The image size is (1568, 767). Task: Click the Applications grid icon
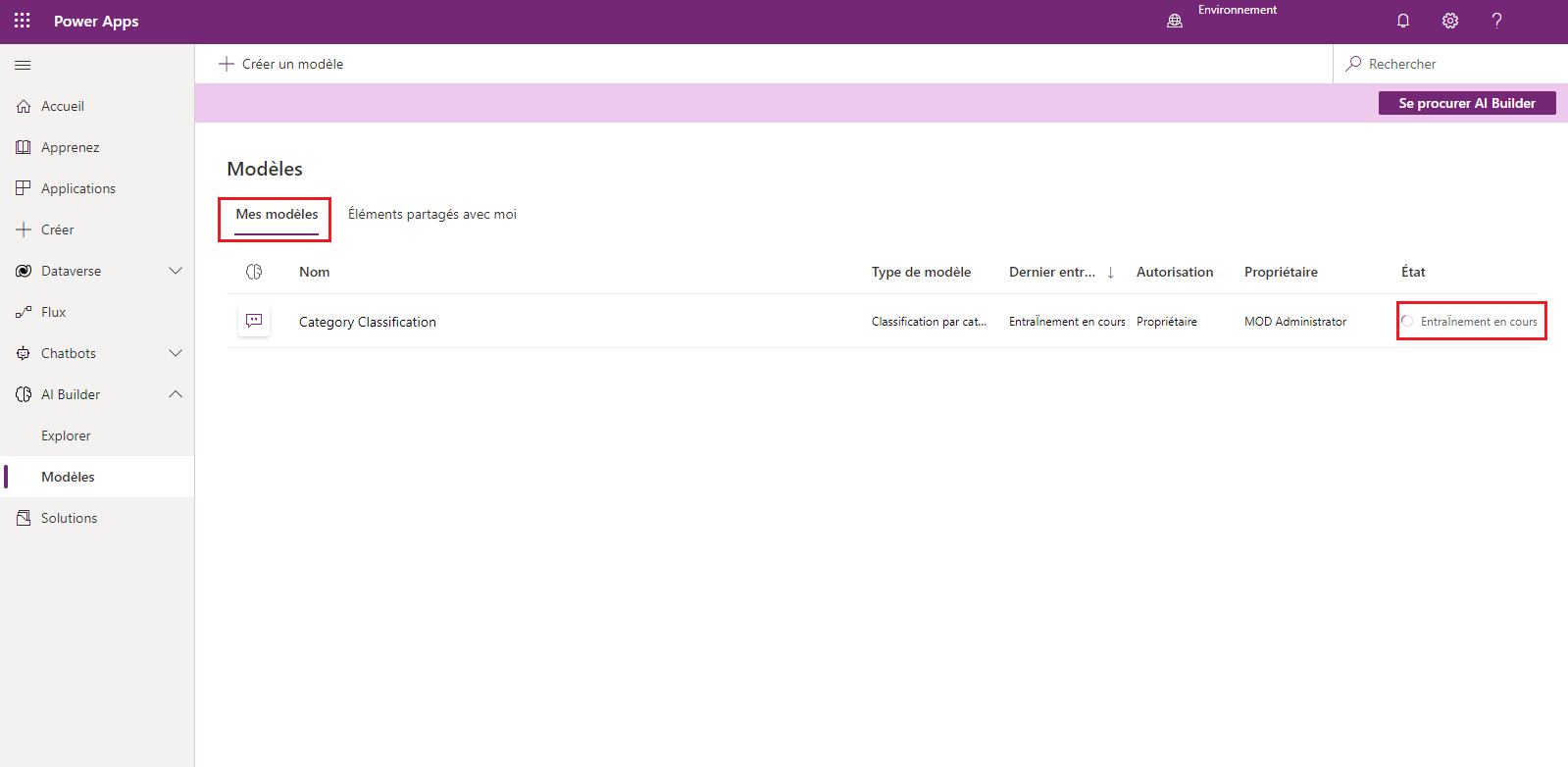coord(24,188)
